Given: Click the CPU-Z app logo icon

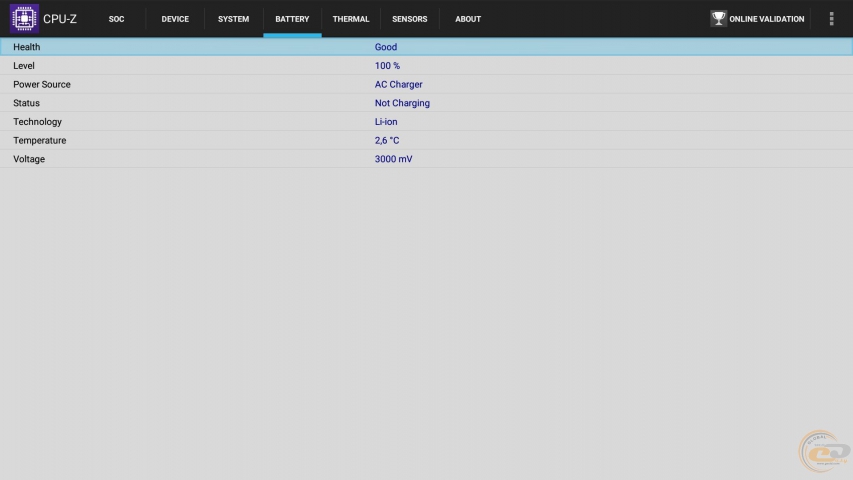Looking at the screenshot, I should click(24, 19).
